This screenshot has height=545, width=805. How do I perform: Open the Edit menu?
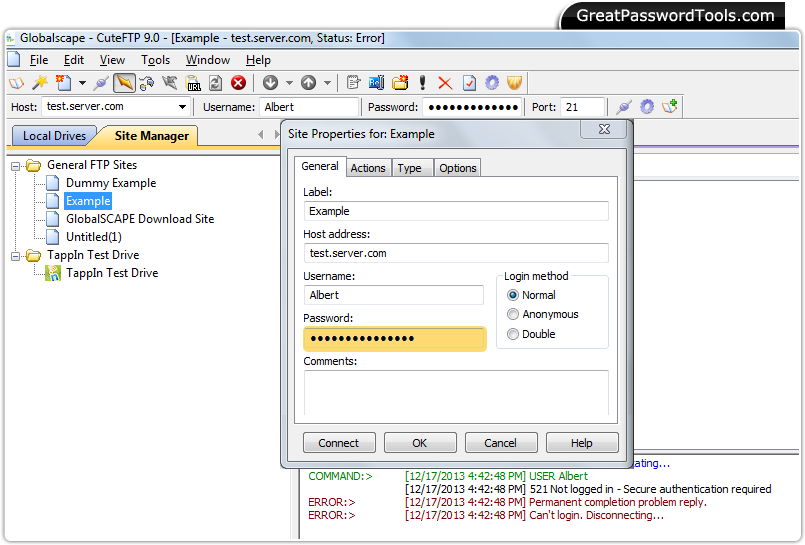(73, 60)
